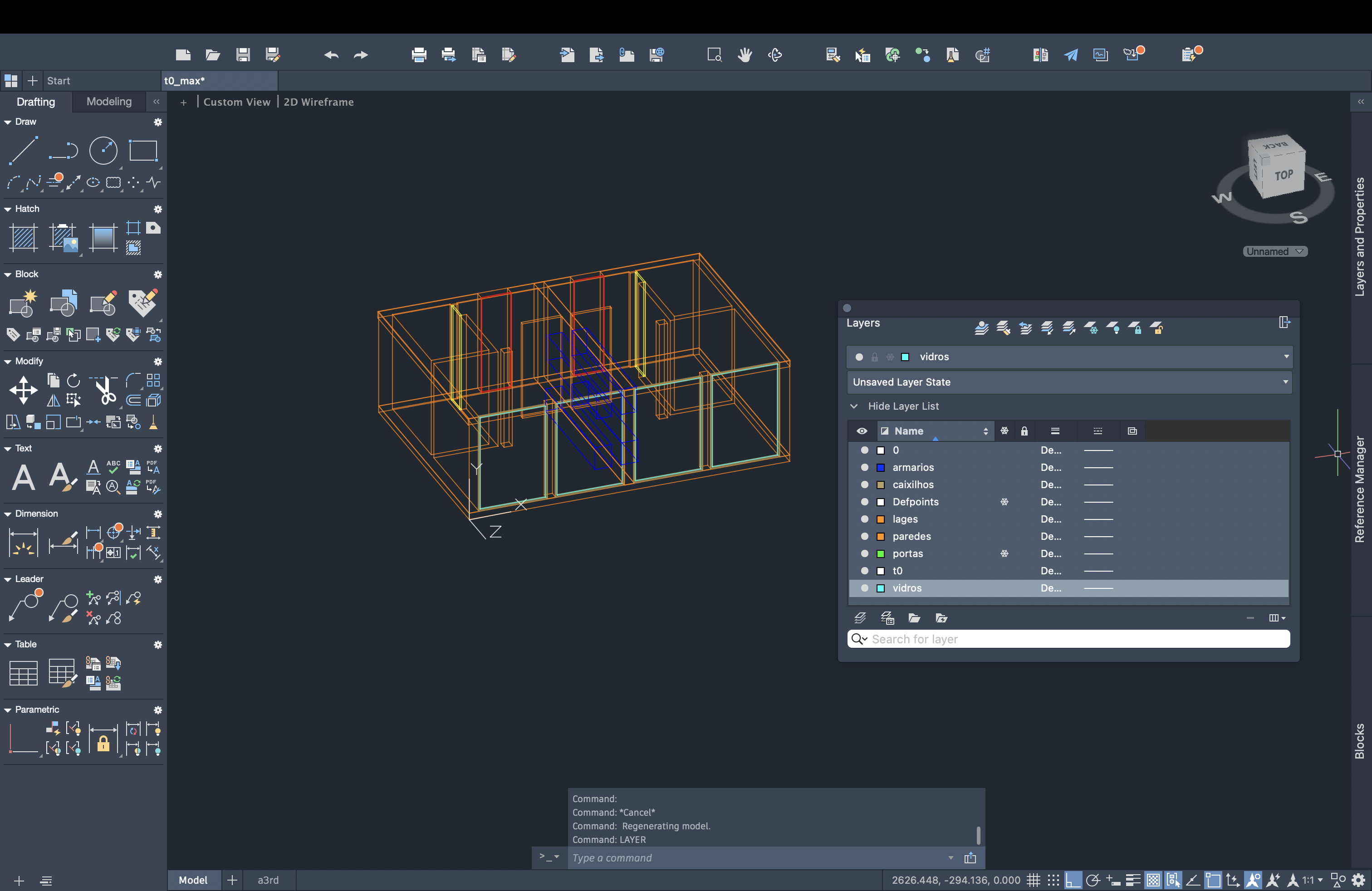Toggle visibility of armarios layer
This screenshot has width=1372, height=891.
tap(864, 467)
